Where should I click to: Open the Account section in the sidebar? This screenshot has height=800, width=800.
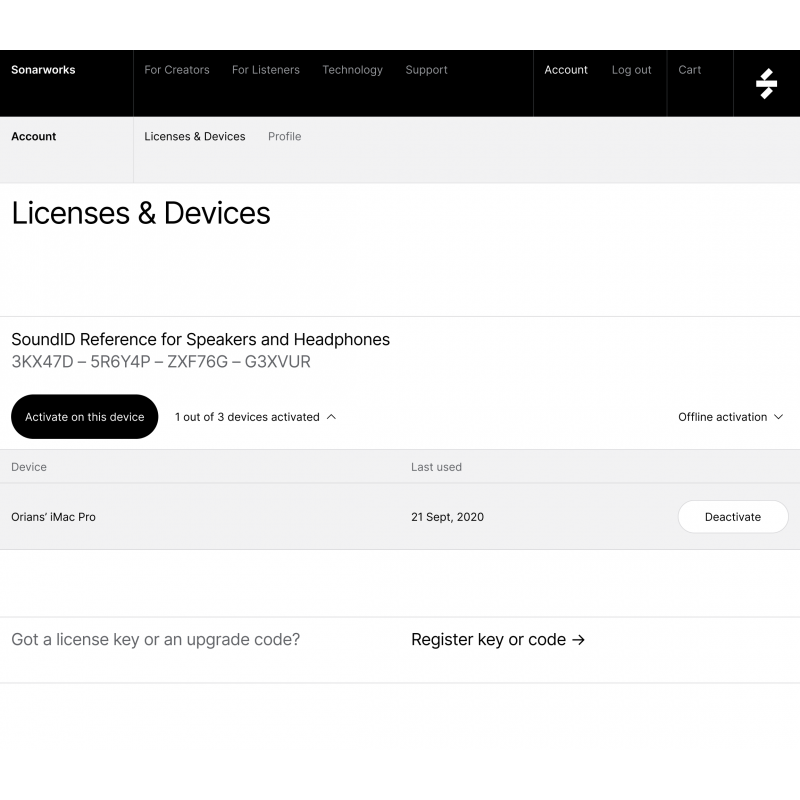(33, 136)
